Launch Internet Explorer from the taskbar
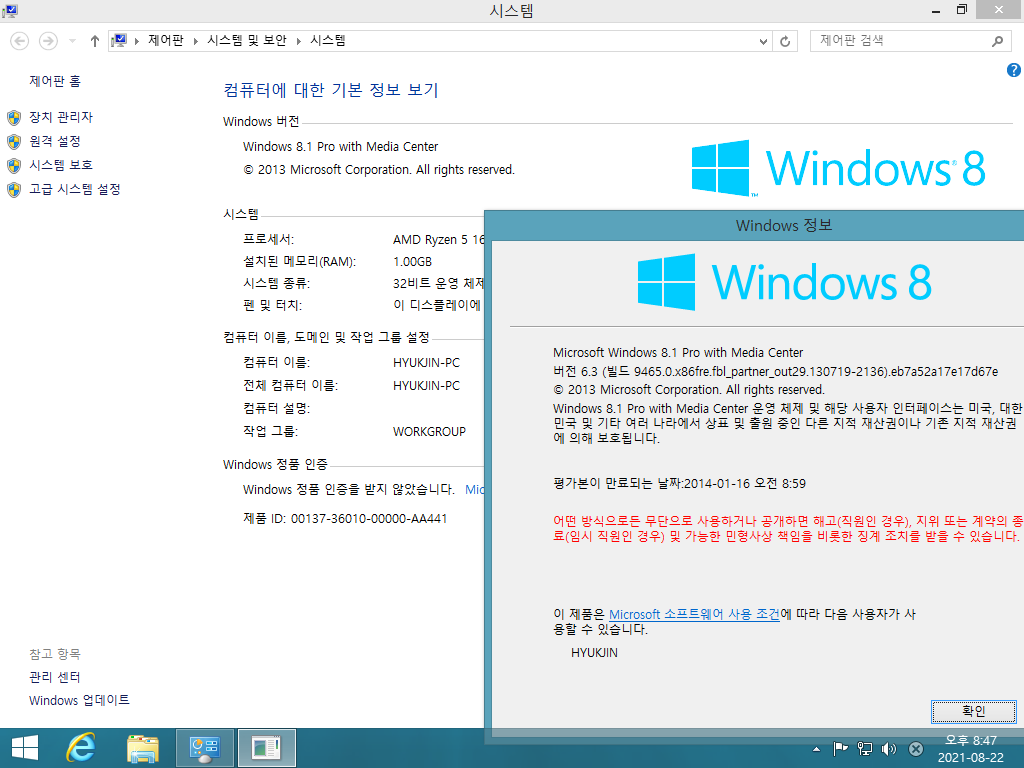This screenshot has height=768, width=1024. click(x=82, y=748)
